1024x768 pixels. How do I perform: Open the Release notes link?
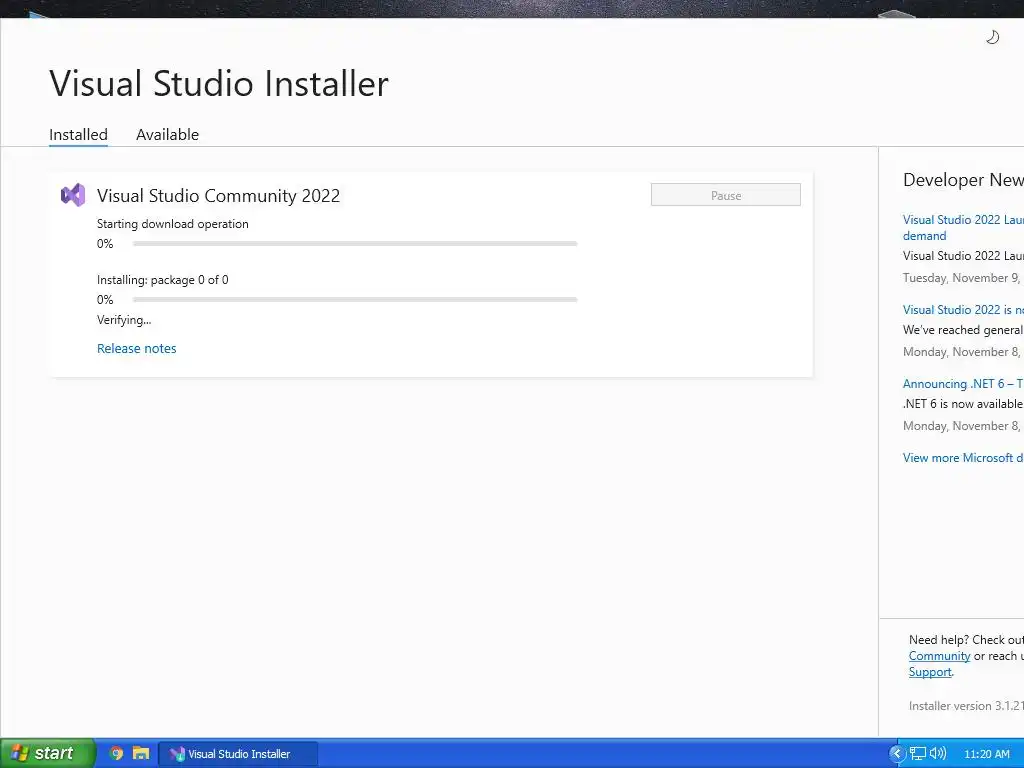pos(136,349)
